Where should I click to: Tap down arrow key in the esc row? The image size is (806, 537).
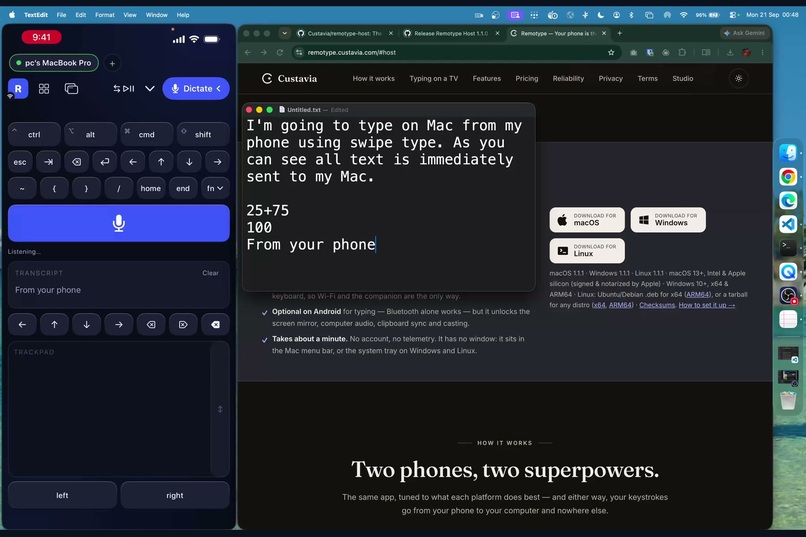[x=189, y=162]
